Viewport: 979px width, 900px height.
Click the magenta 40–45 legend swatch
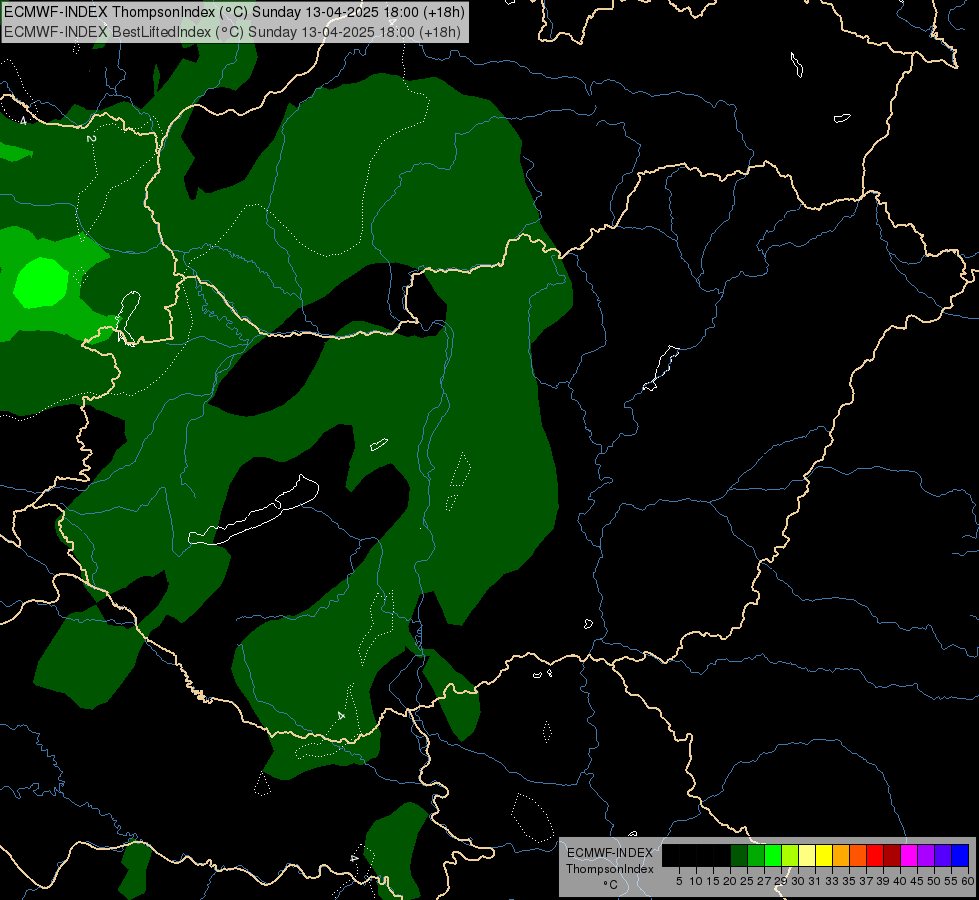pyautogui.click(x=909, y=855)
